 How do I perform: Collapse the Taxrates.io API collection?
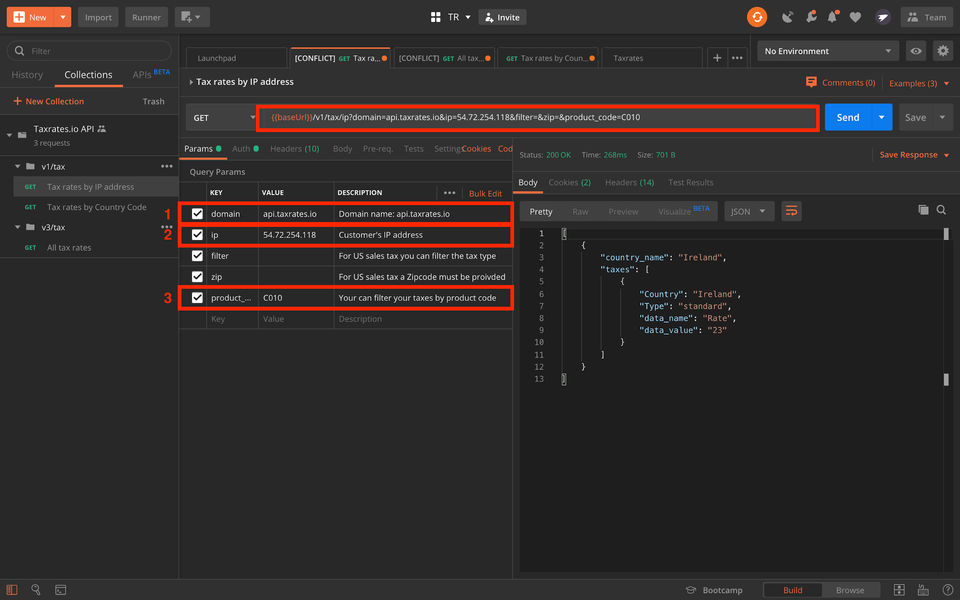9,135
